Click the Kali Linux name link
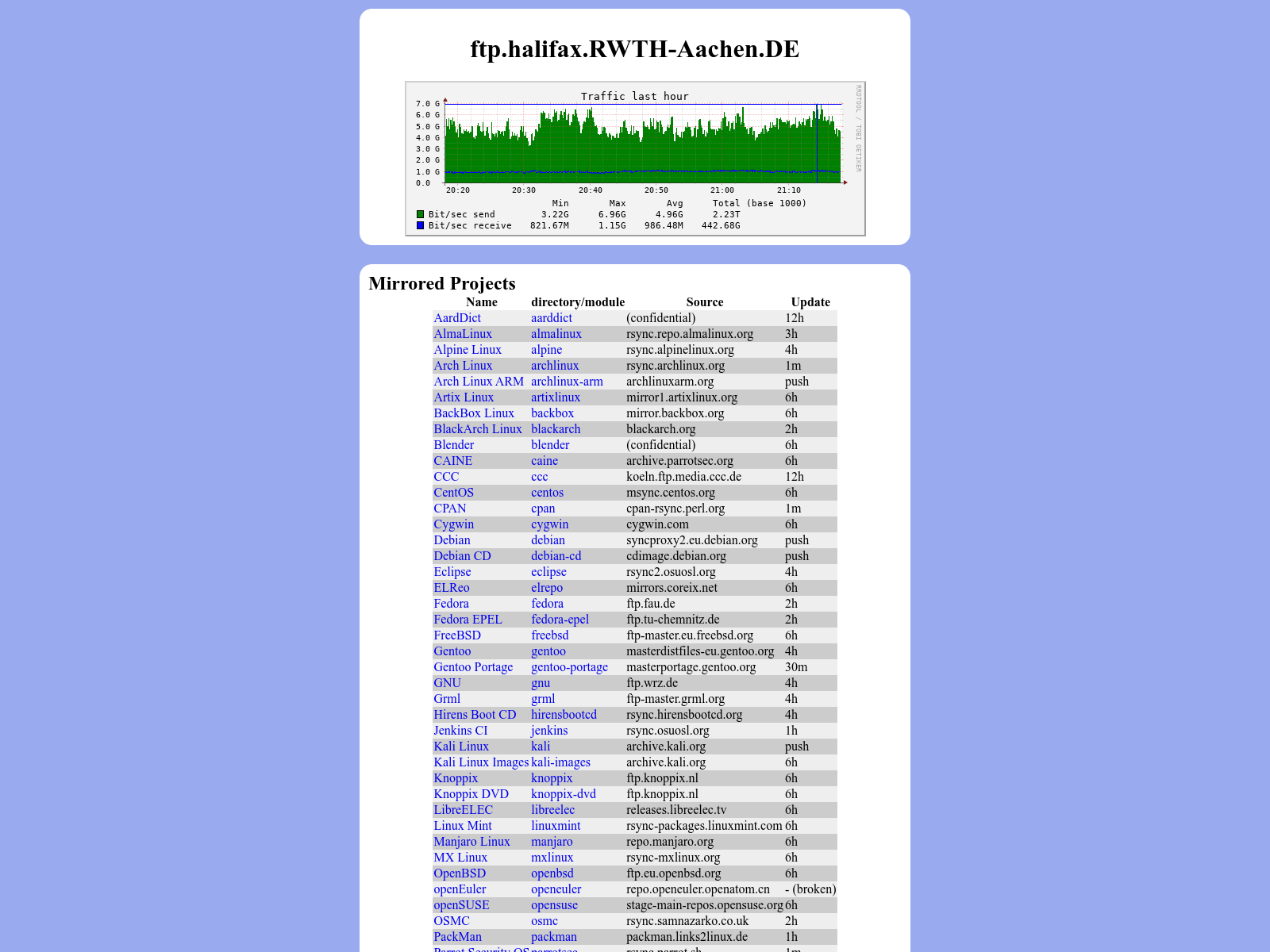Image resolution: width=1270 pixels, height=952 pixels. pos(461,747)
